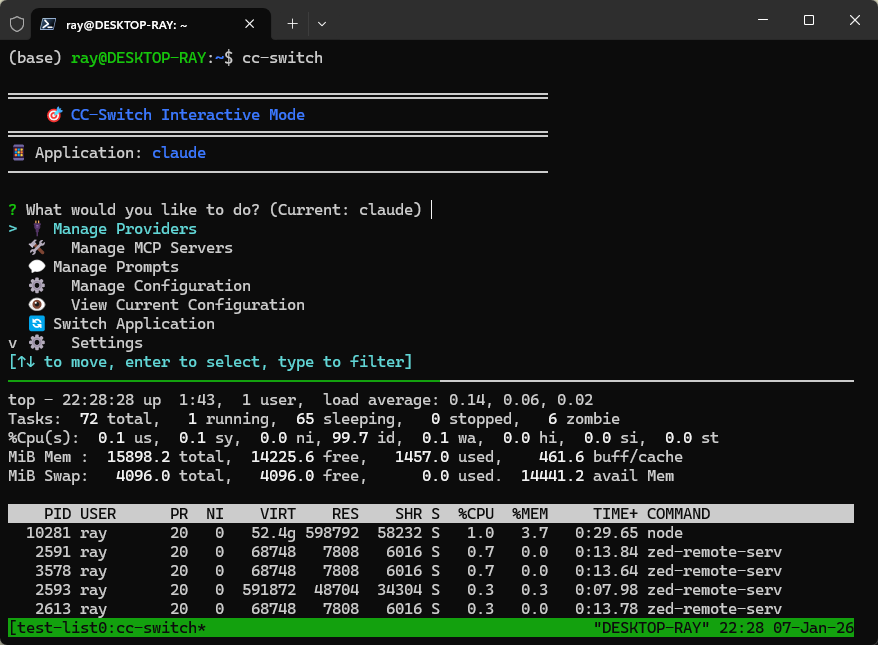Click the plug icon for Manage Providers
Screen dimensions: 878x645
point(37,229)
